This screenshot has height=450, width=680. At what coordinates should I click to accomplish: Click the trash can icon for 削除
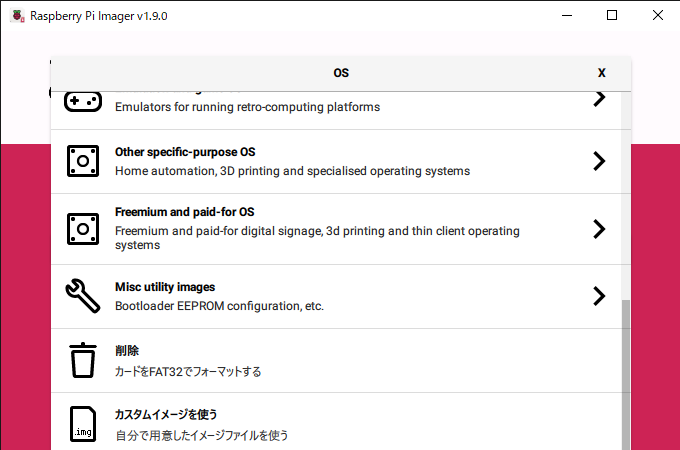click(x=83, y=360)
